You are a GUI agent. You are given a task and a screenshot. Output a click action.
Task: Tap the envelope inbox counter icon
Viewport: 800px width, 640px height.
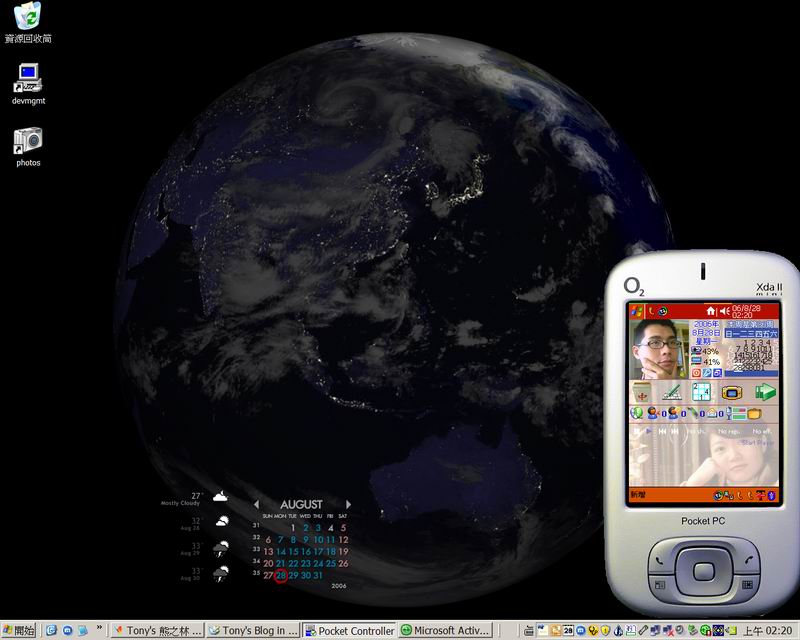pyautogui.click(x=713, y=413)
